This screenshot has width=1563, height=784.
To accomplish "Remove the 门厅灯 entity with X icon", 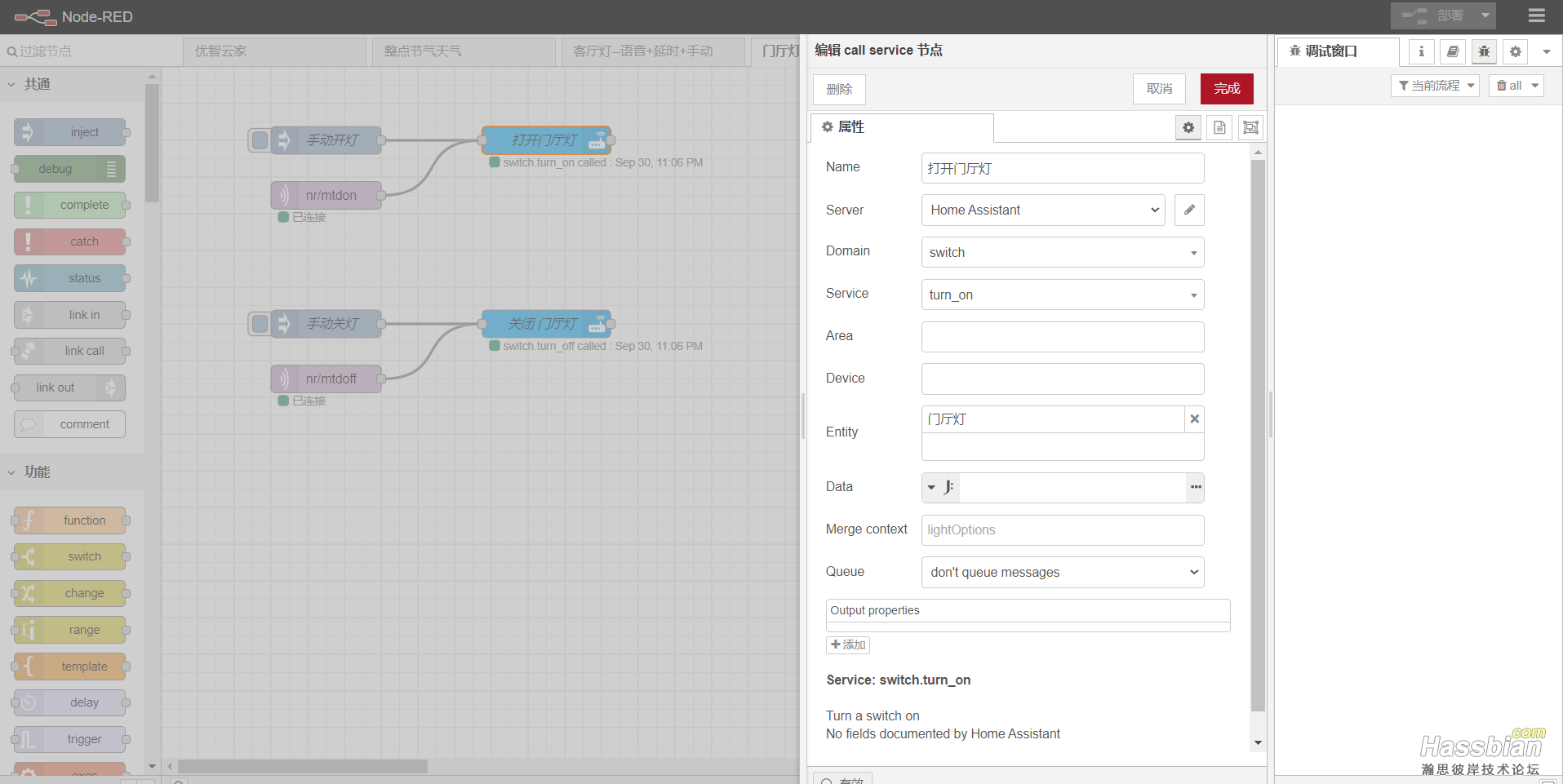I will point(1194,419).
